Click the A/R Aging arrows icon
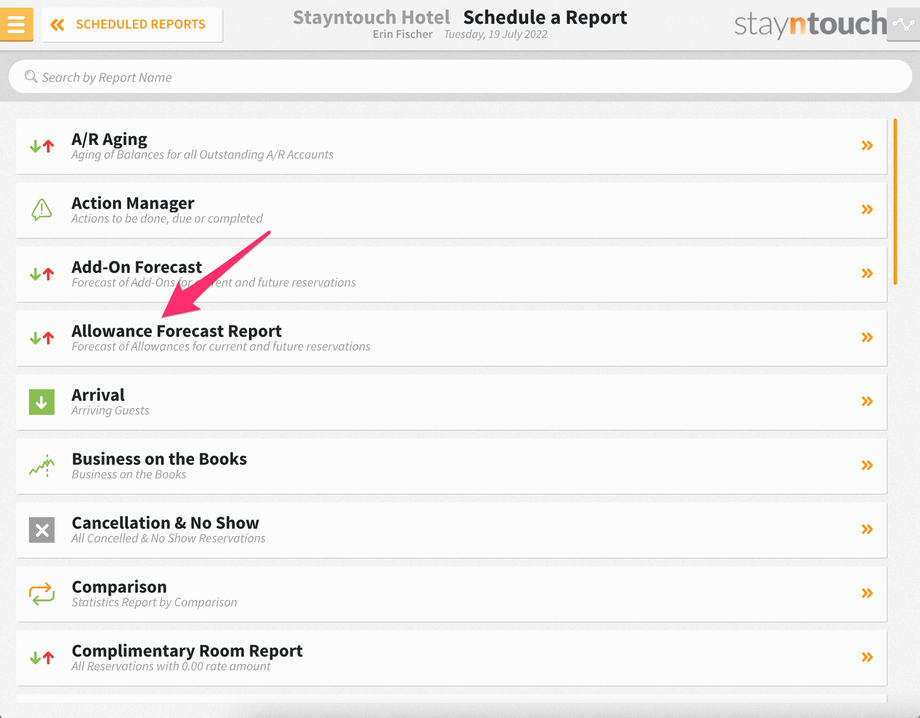 (x=42, y=146)
